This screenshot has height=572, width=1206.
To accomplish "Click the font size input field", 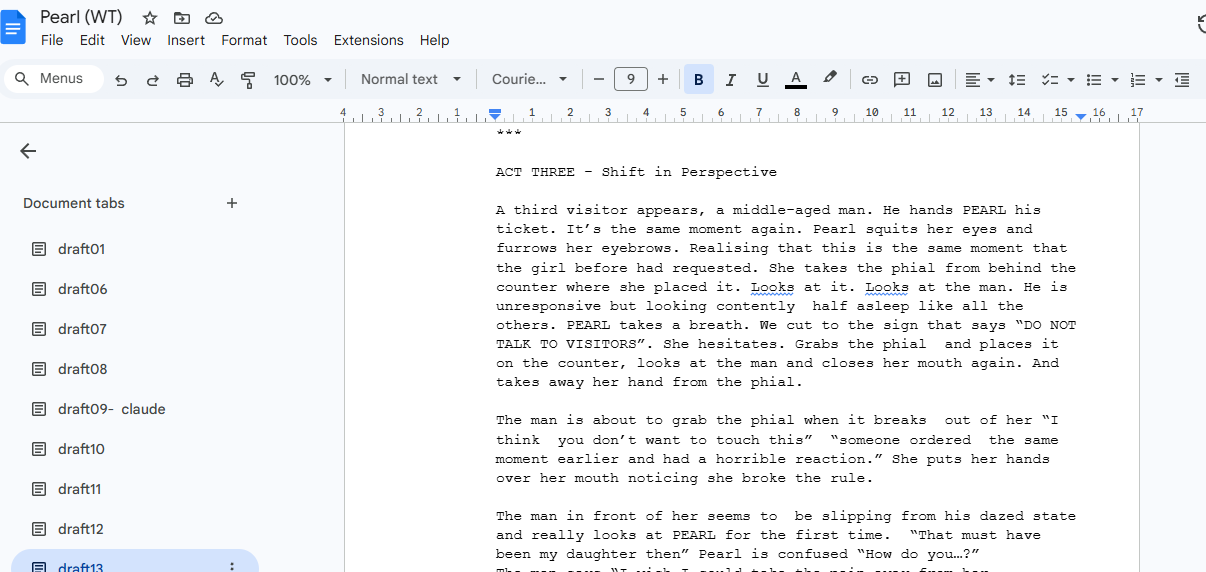I will 631,80.
